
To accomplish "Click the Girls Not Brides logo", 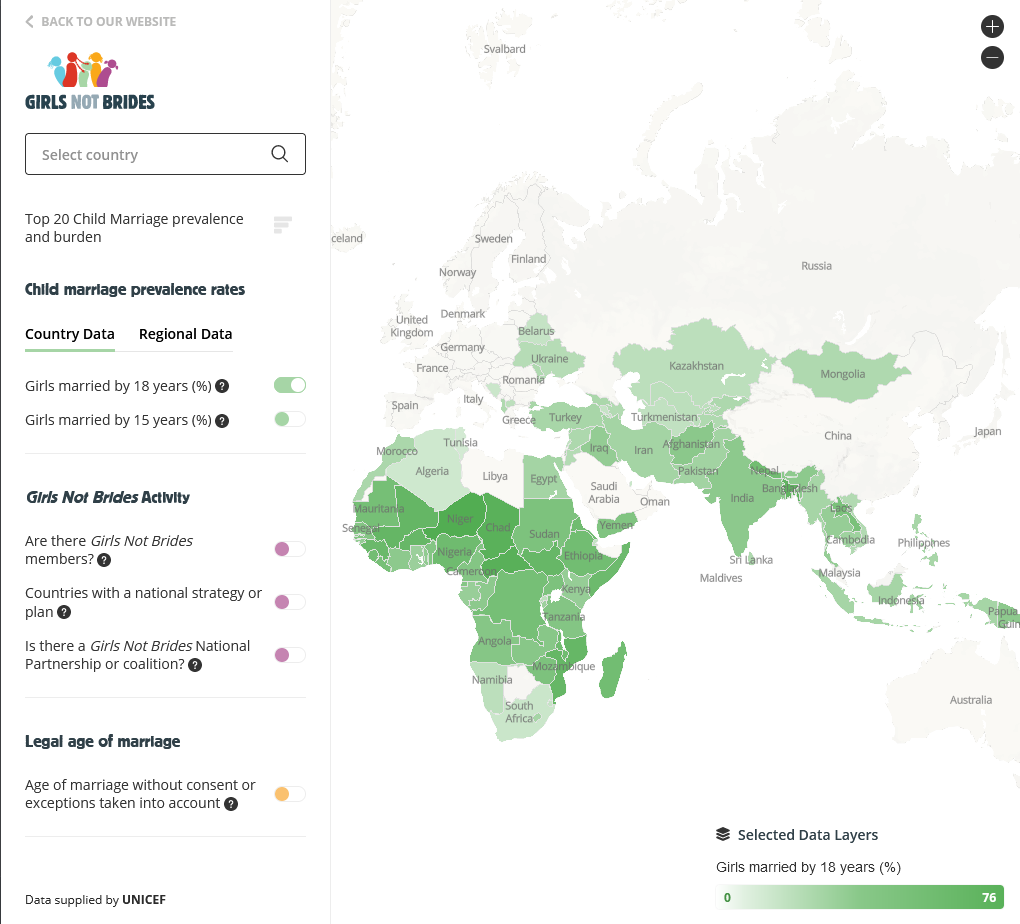I will click(x=90, y=81).
